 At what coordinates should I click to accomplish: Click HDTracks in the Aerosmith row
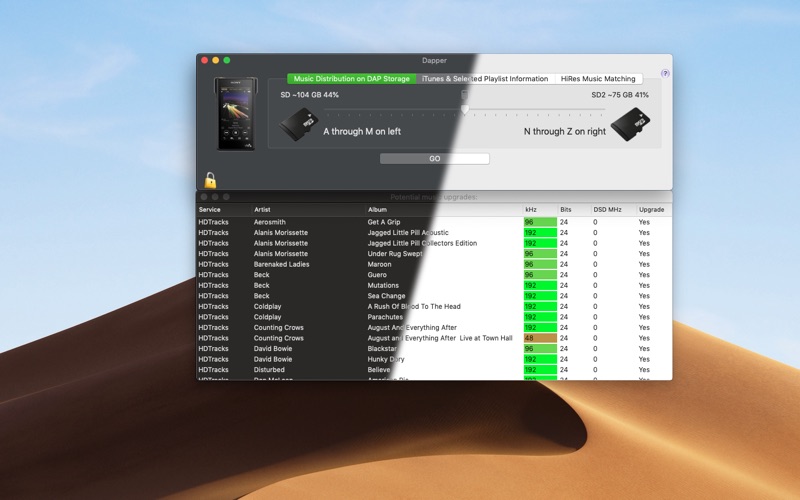(x=213, y=222)
